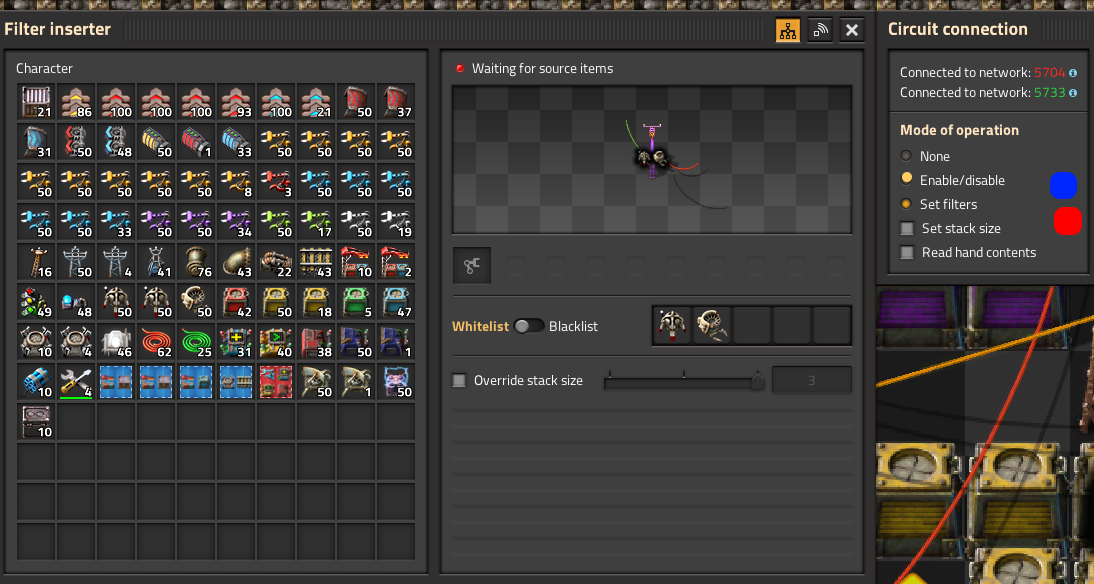Pick the lamp stack of 46
This screenshot has width=1094, height=584.
[x=116, y=343]
